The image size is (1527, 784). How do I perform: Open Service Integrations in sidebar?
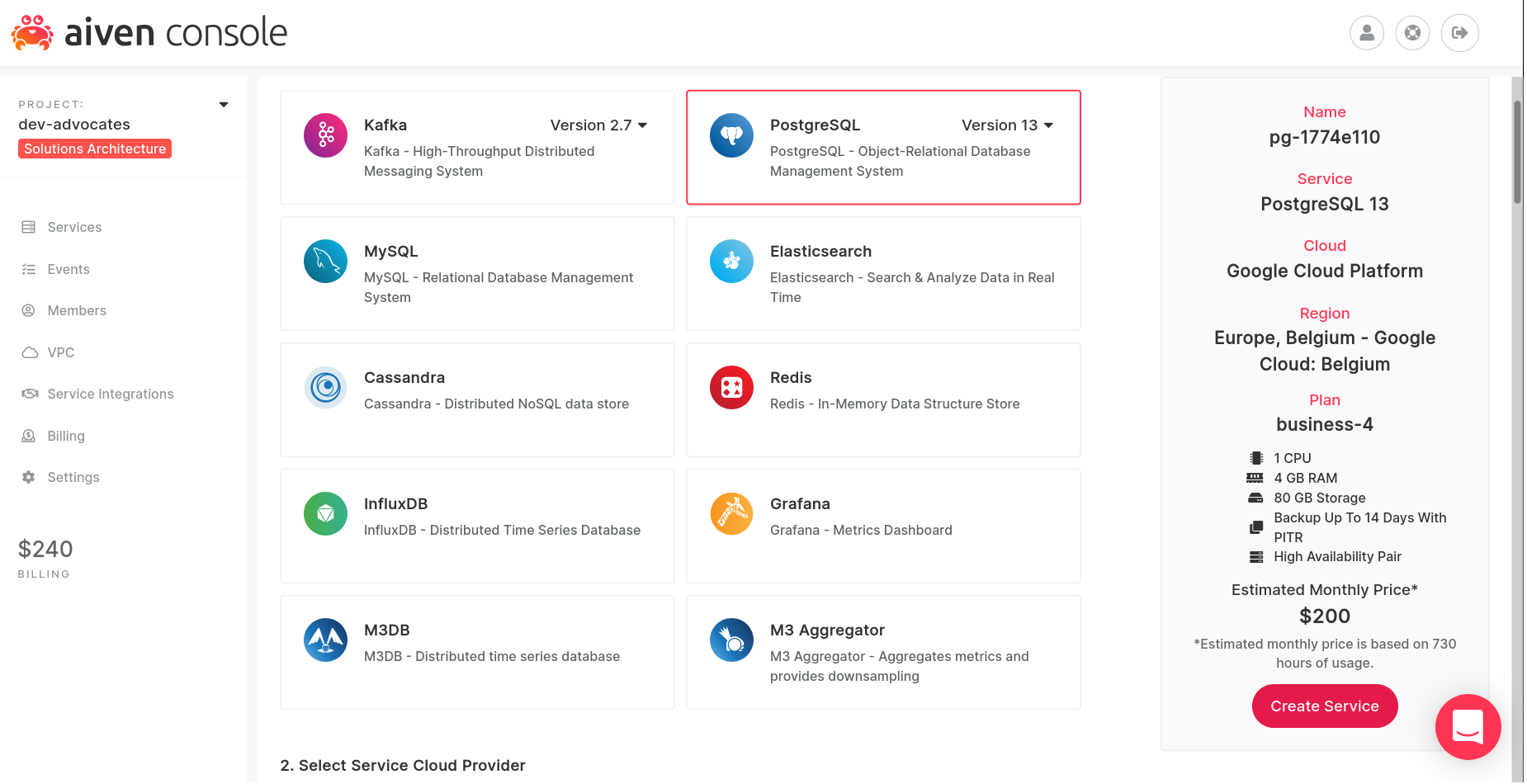click(x=110, y=394)
